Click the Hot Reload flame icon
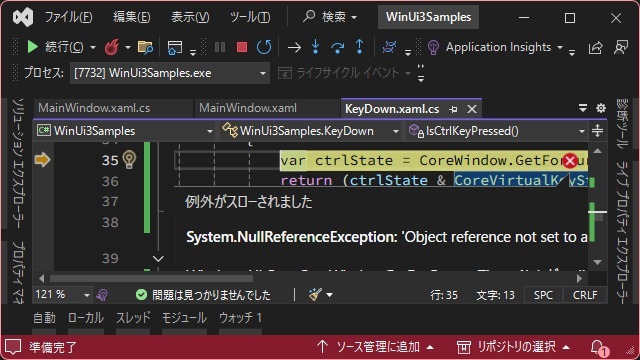 pyautogui.click(x=111, y=47)
